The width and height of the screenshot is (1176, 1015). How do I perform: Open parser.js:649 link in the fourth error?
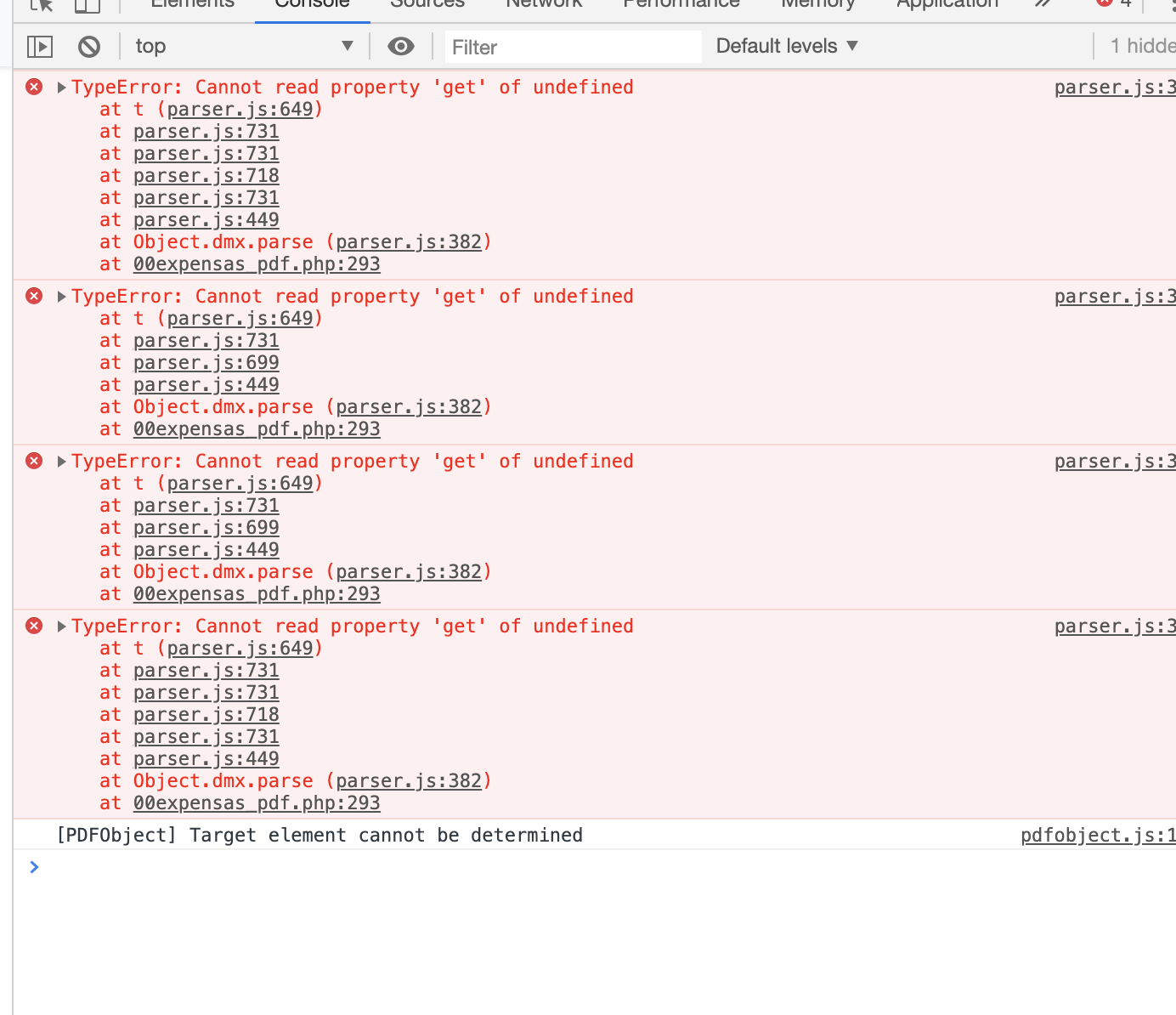[x=240, y=649]
